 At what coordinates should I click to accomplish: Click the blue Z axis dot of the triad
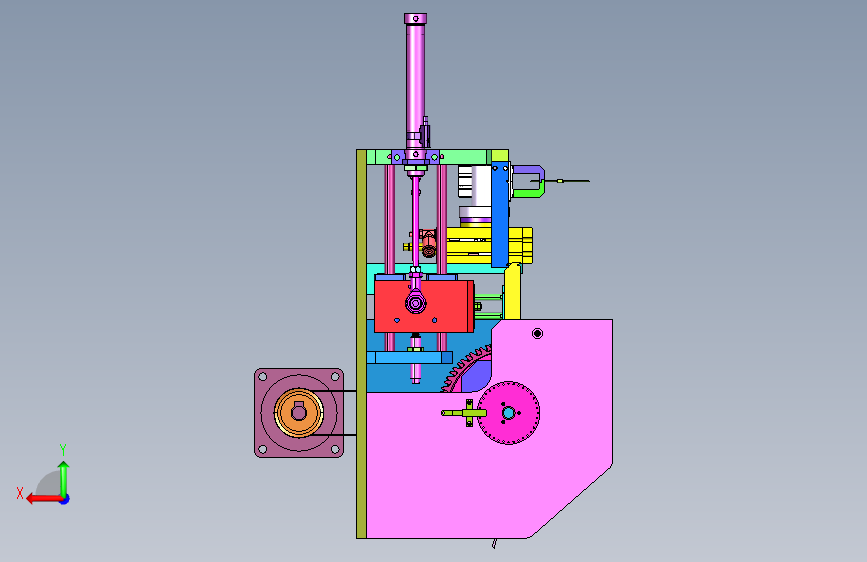point(65,499)
